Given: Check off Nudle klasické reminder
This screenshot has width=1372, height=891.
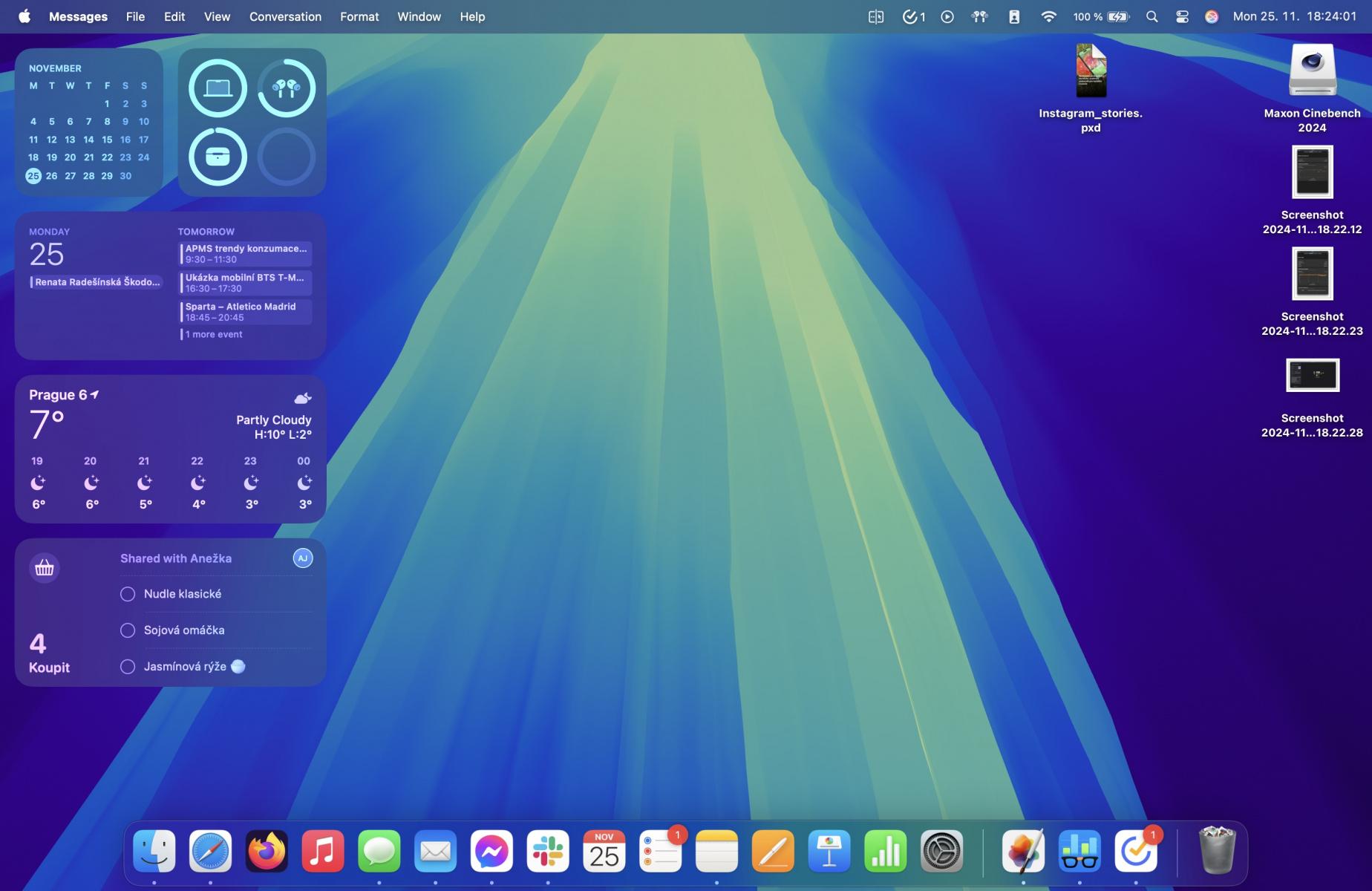Looking at the screenshot, I should [x=128, y=594].
